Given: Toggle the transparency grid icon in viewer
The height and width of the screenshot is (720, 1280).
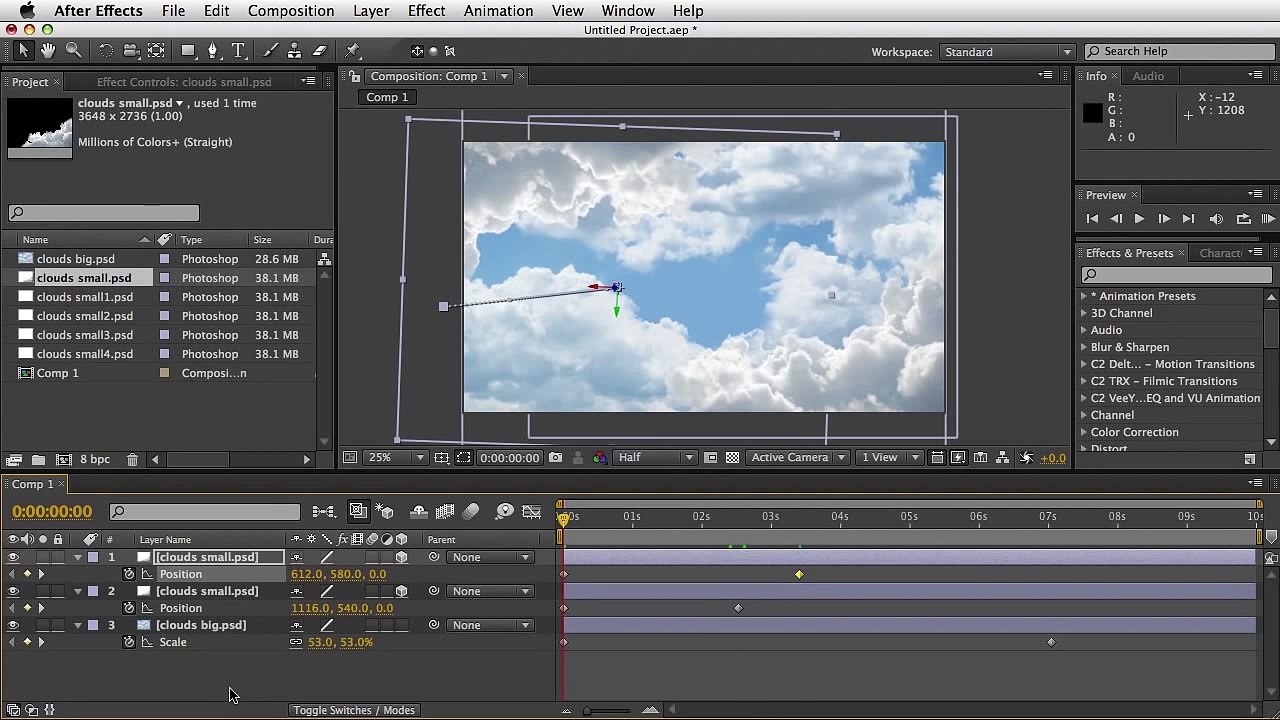Looking at the screenshot, I should [732, 458].
